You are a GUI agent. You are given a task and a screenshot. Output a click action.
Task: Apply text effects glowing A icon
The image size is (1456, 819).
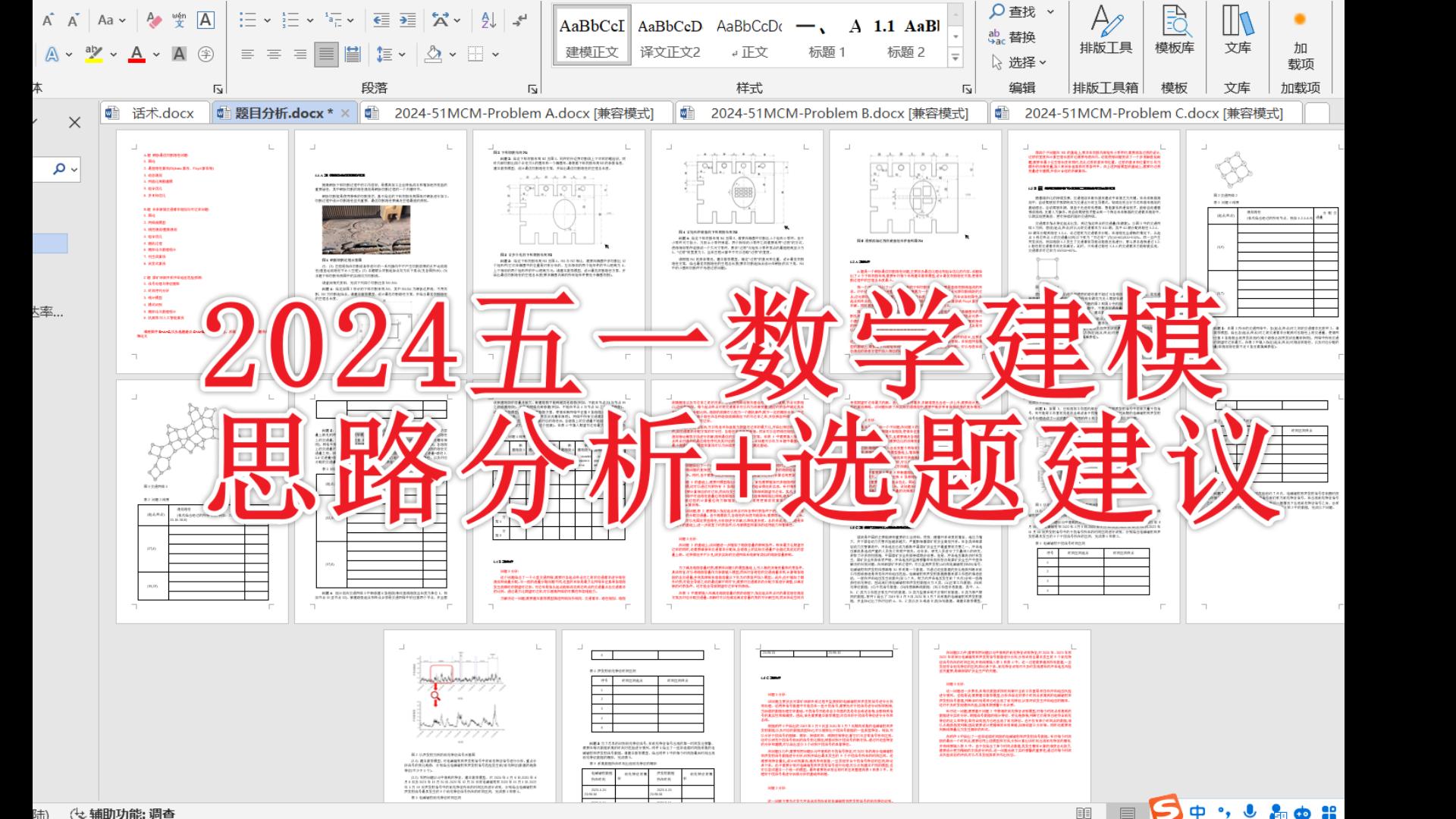tap(52, 54)
